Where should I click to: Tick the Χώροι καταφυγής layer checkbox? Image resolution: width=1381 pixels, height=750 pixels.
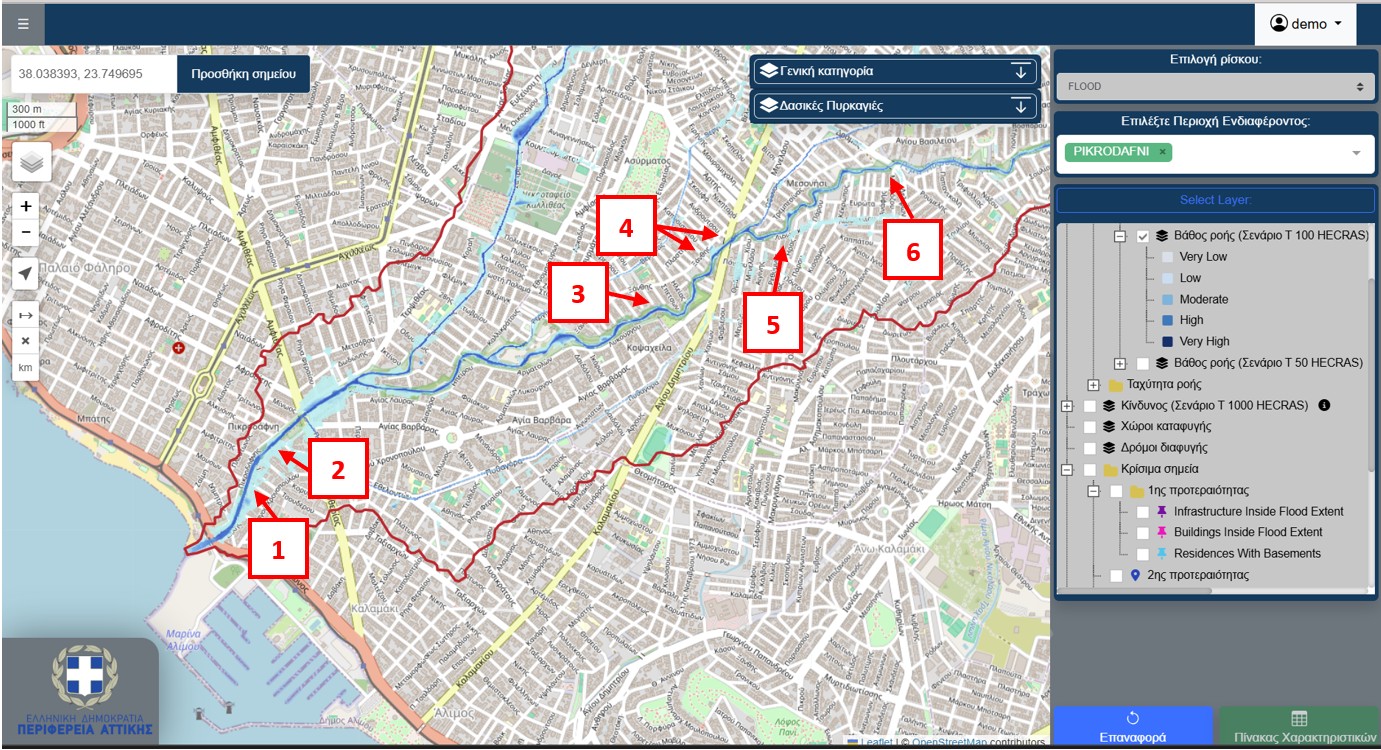1090,427
